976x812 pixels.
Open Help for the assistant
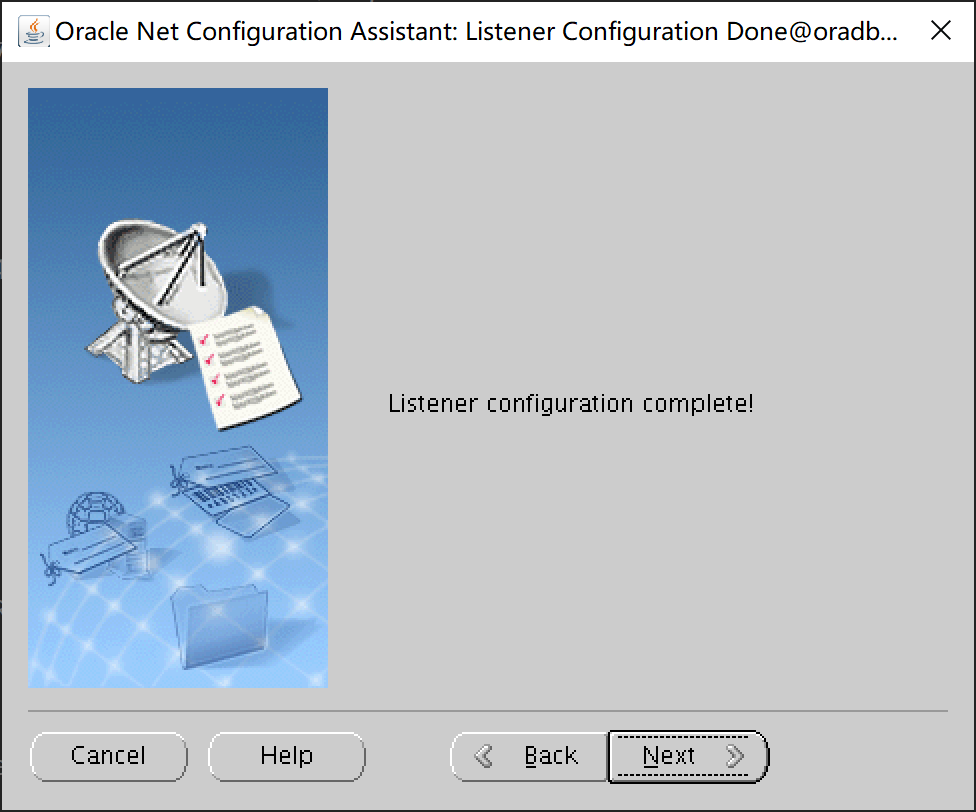[x=286, y=756]
